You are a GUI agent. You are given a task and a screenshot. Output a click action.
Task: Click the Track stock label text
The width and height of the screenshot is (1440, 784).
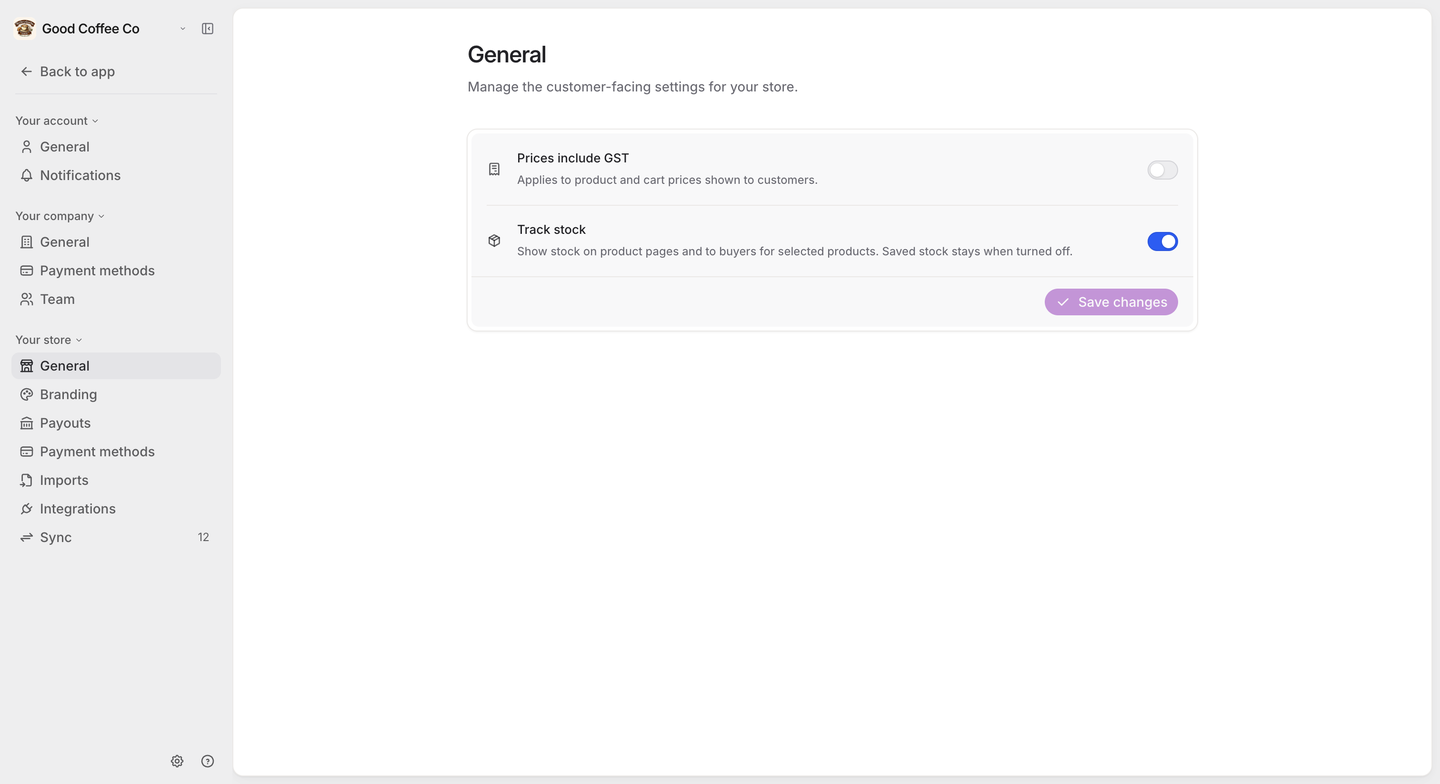(551, 229)
